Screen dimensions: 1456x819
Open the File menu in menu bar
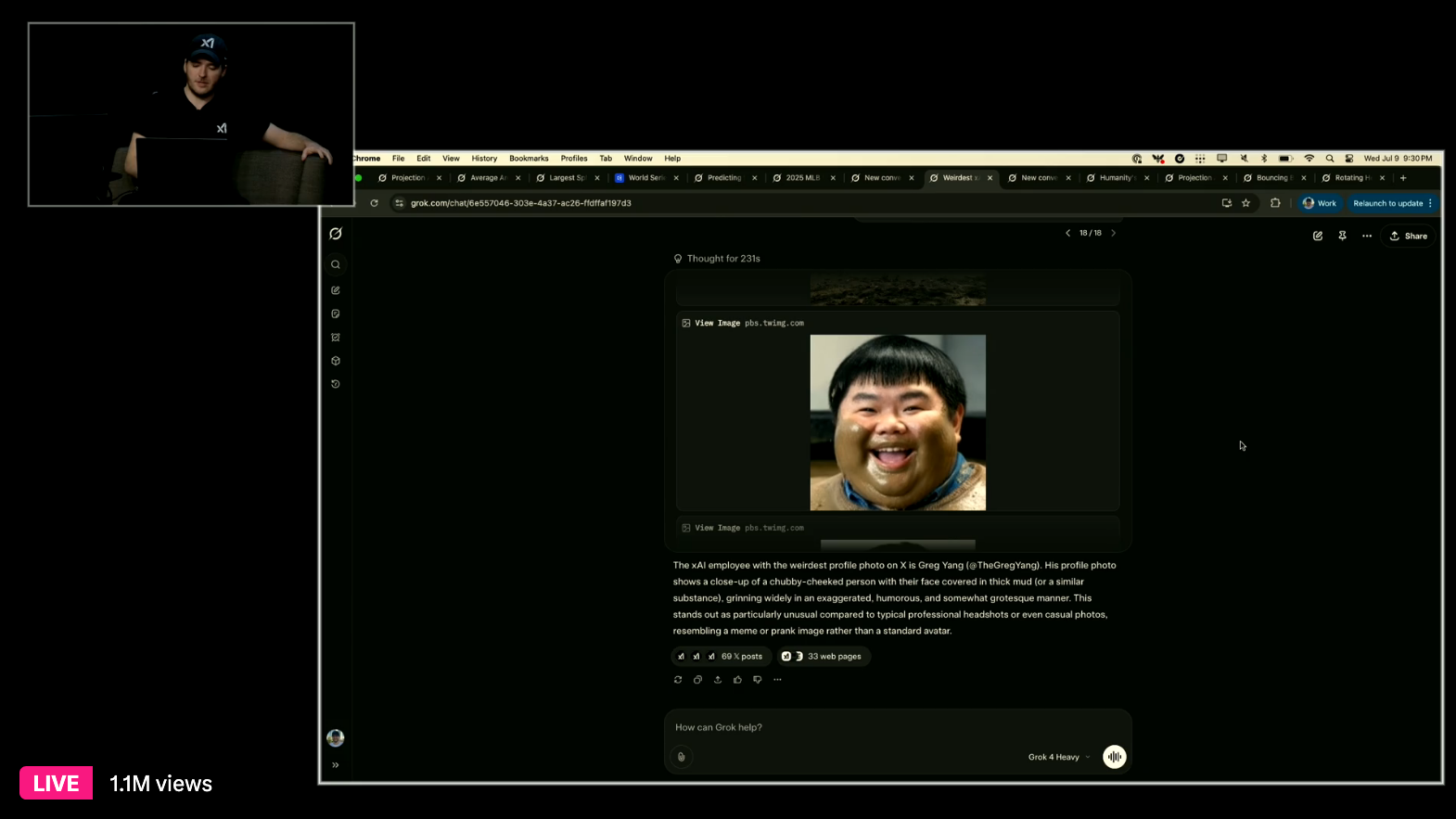[398, 159]
